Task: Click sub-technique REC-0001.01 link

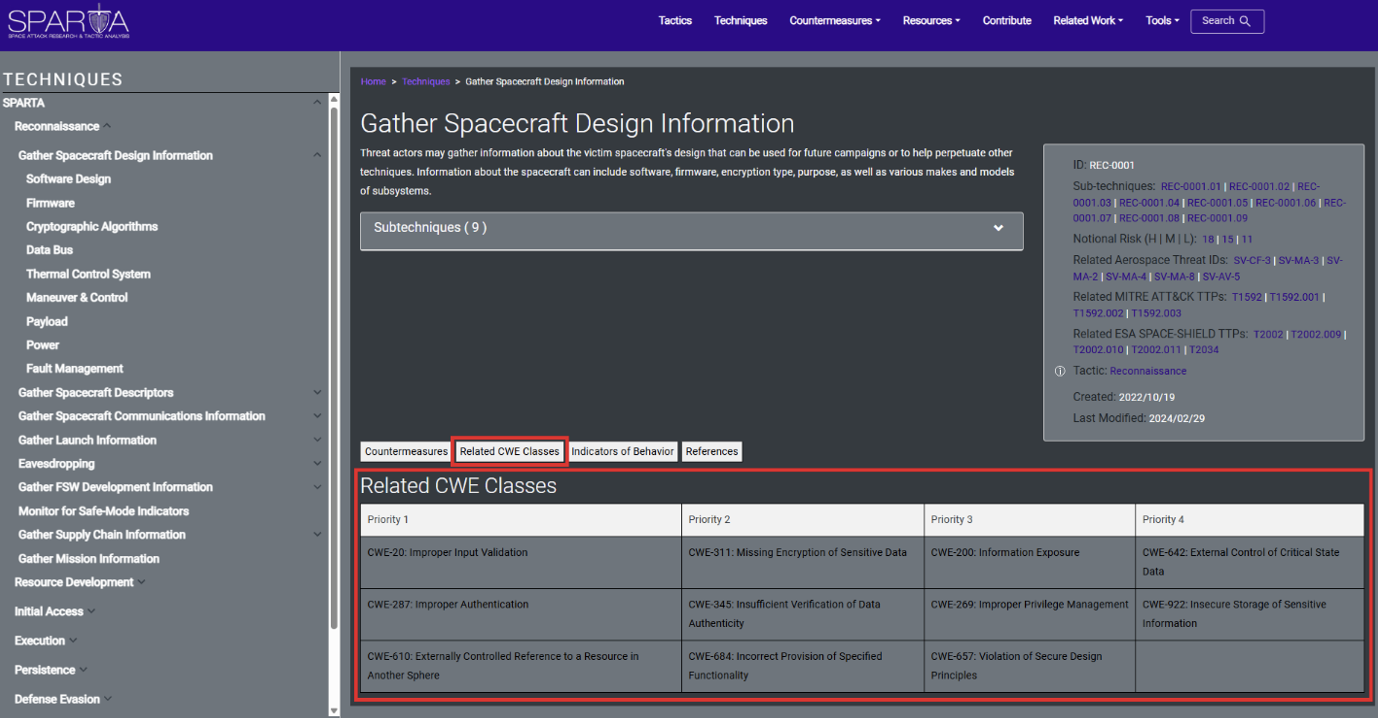Action: [x=1191, y=187]
